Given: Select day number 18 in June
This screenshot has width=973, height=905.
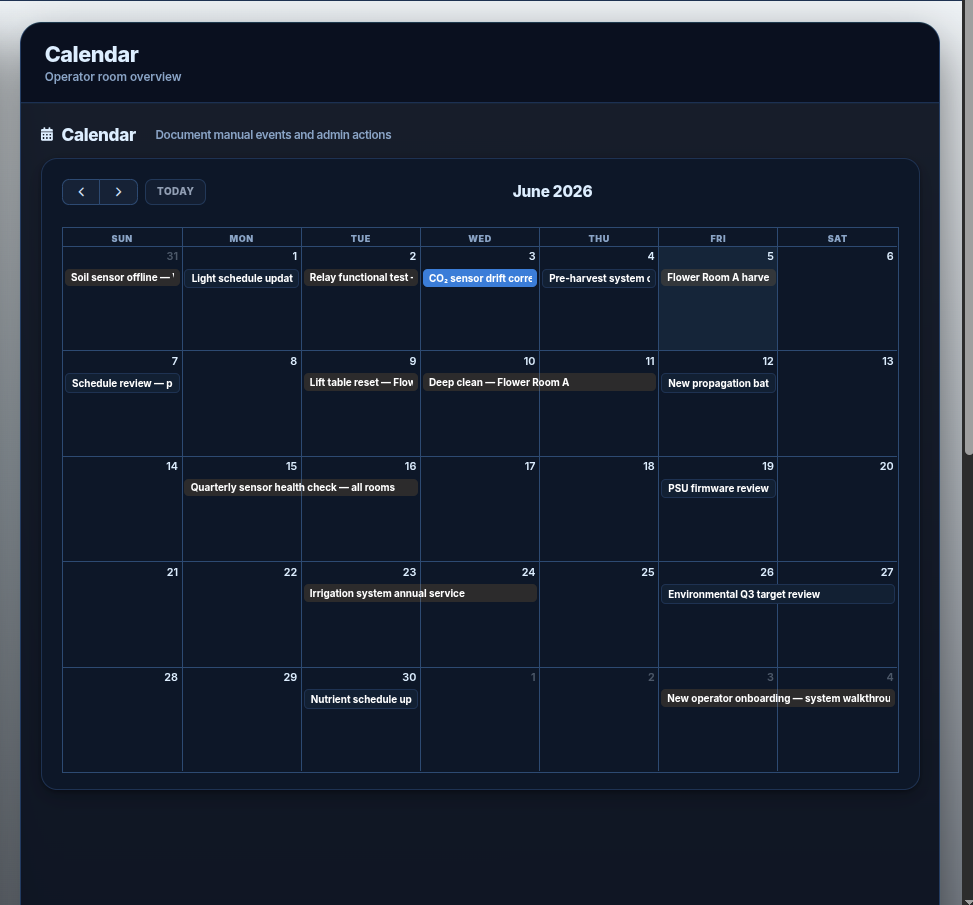Looking at the screenshot, I should 648,466.
